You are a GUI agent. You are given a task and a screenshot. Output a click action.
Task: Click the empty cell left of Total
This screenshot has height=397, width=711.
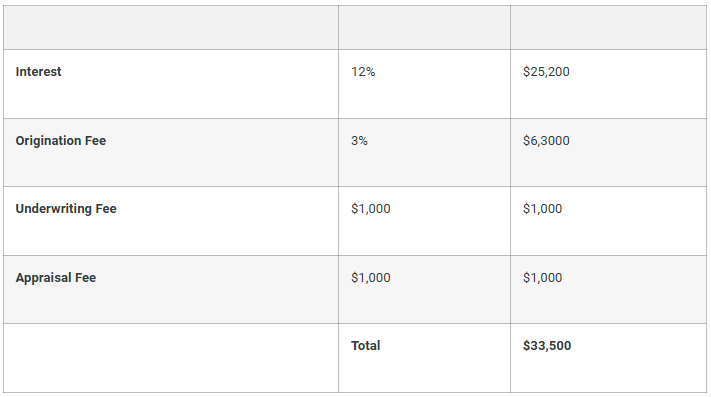click(x=170, y=358)
